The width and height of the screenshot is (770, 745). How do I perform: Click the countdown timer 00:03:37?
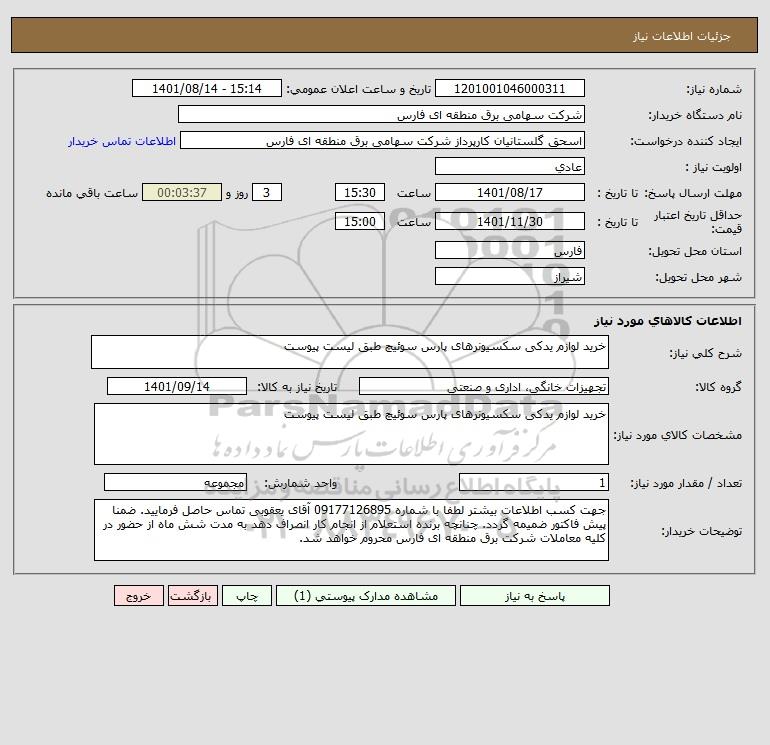click(x=182, y=193)
